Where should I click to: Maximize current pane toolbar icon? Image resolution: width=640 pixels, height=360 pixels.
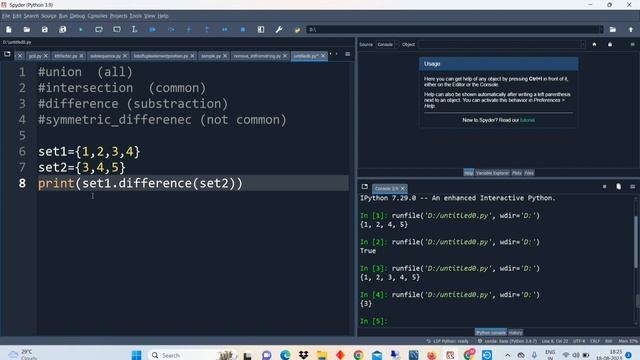click(261, 29)
